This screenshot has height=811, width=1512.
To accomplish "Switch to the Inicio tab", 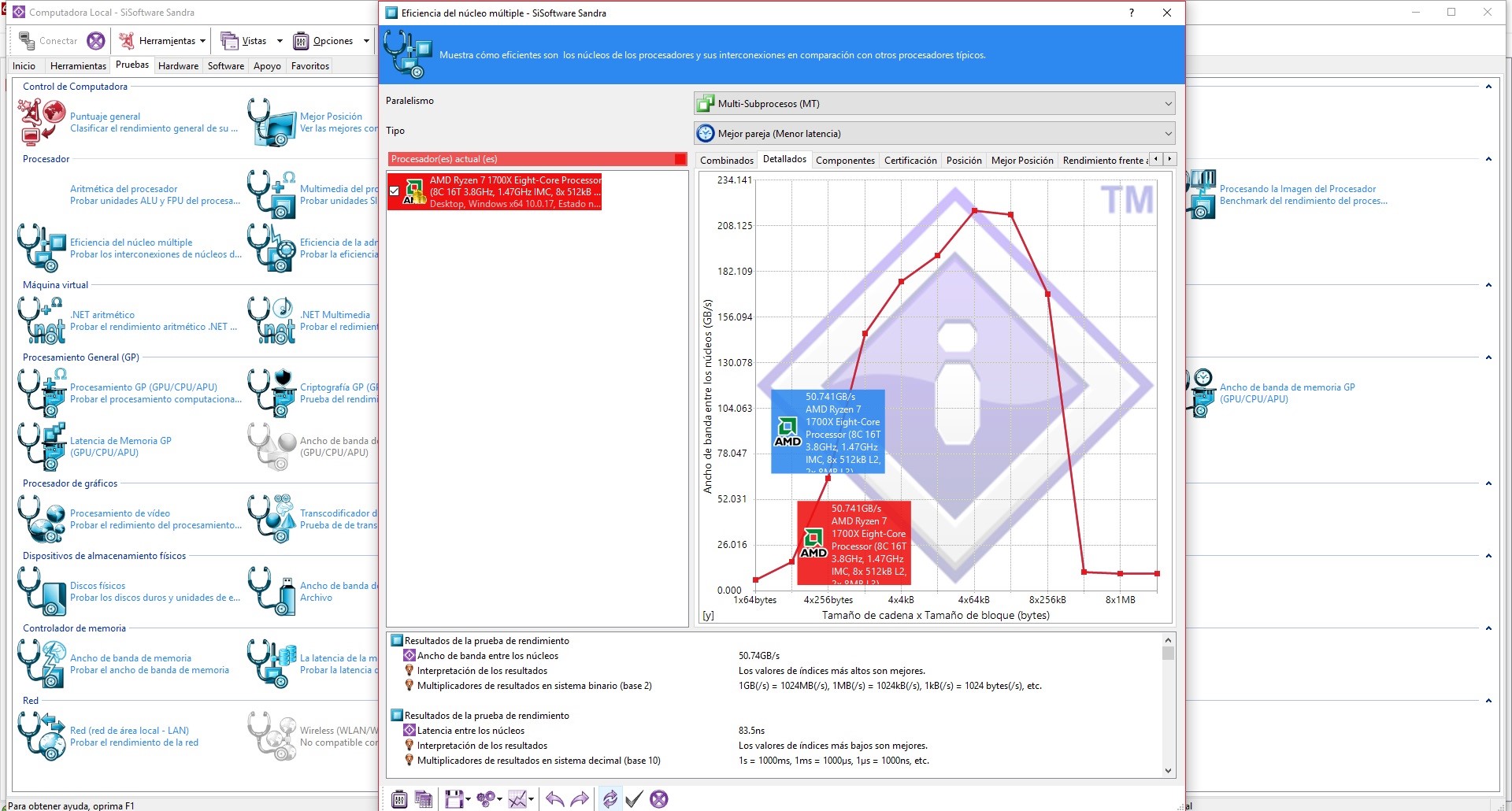I will point(24,66).
